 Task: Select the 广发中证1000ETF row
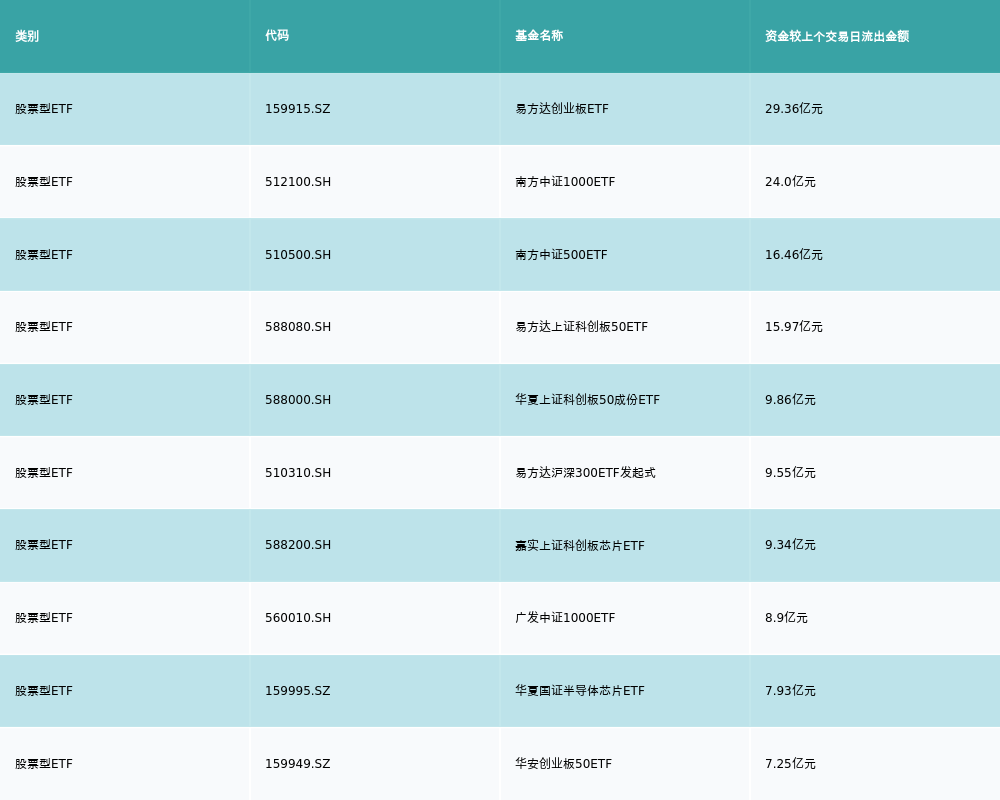(x=500, y=618)
